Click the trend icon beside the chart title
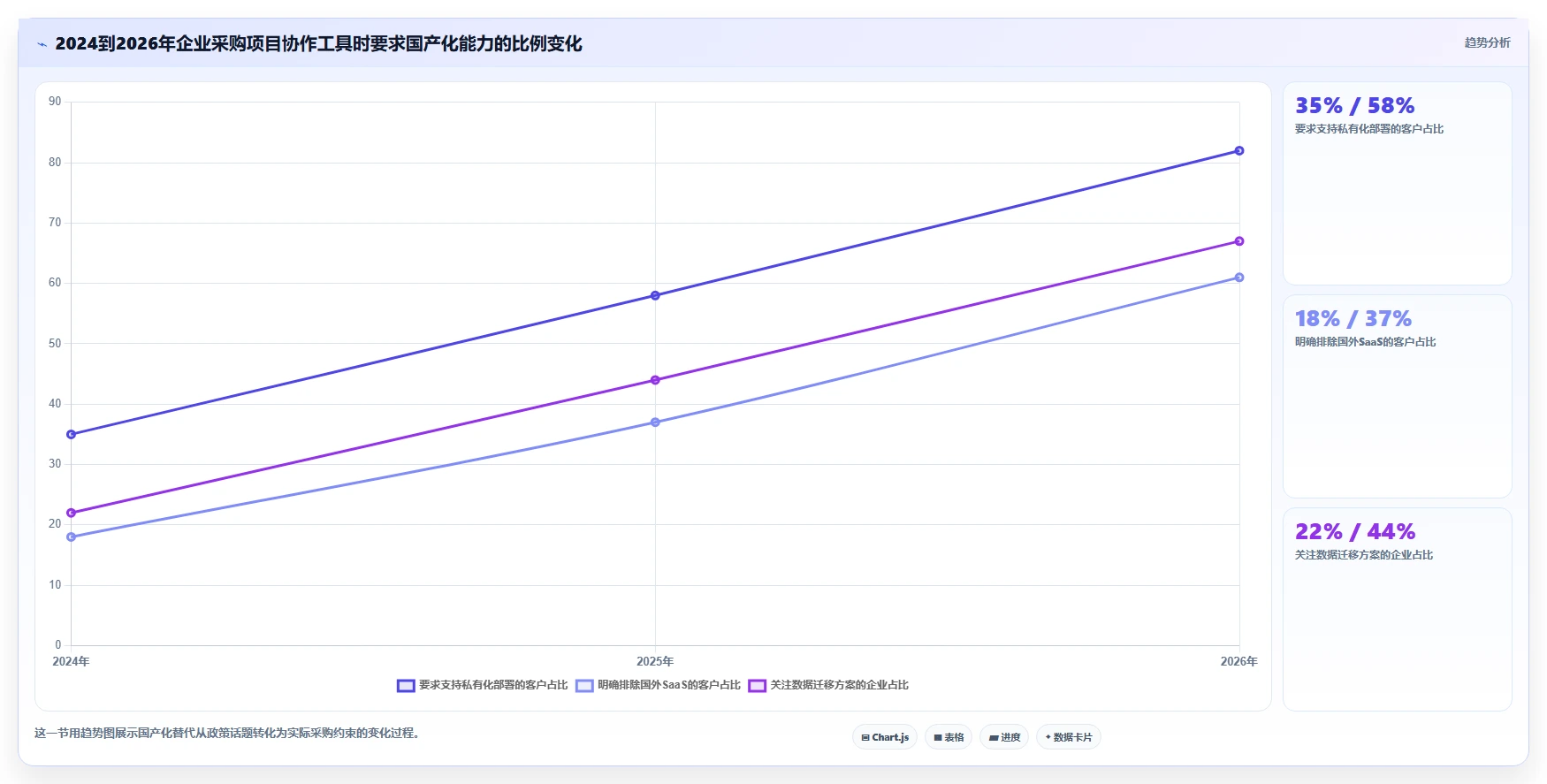Screen dimensions: 1547x784 tap(42, 44)
